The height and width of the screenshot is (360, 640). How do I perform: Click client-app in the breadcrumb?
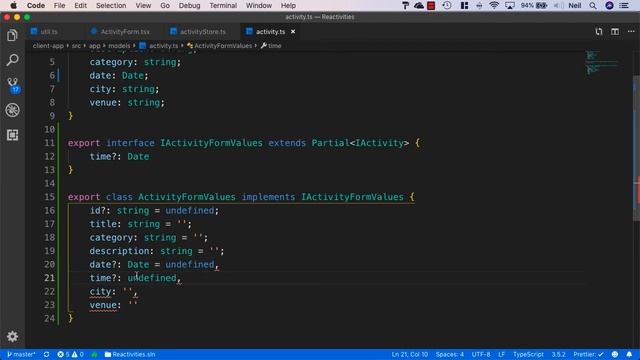click(48, 46)
